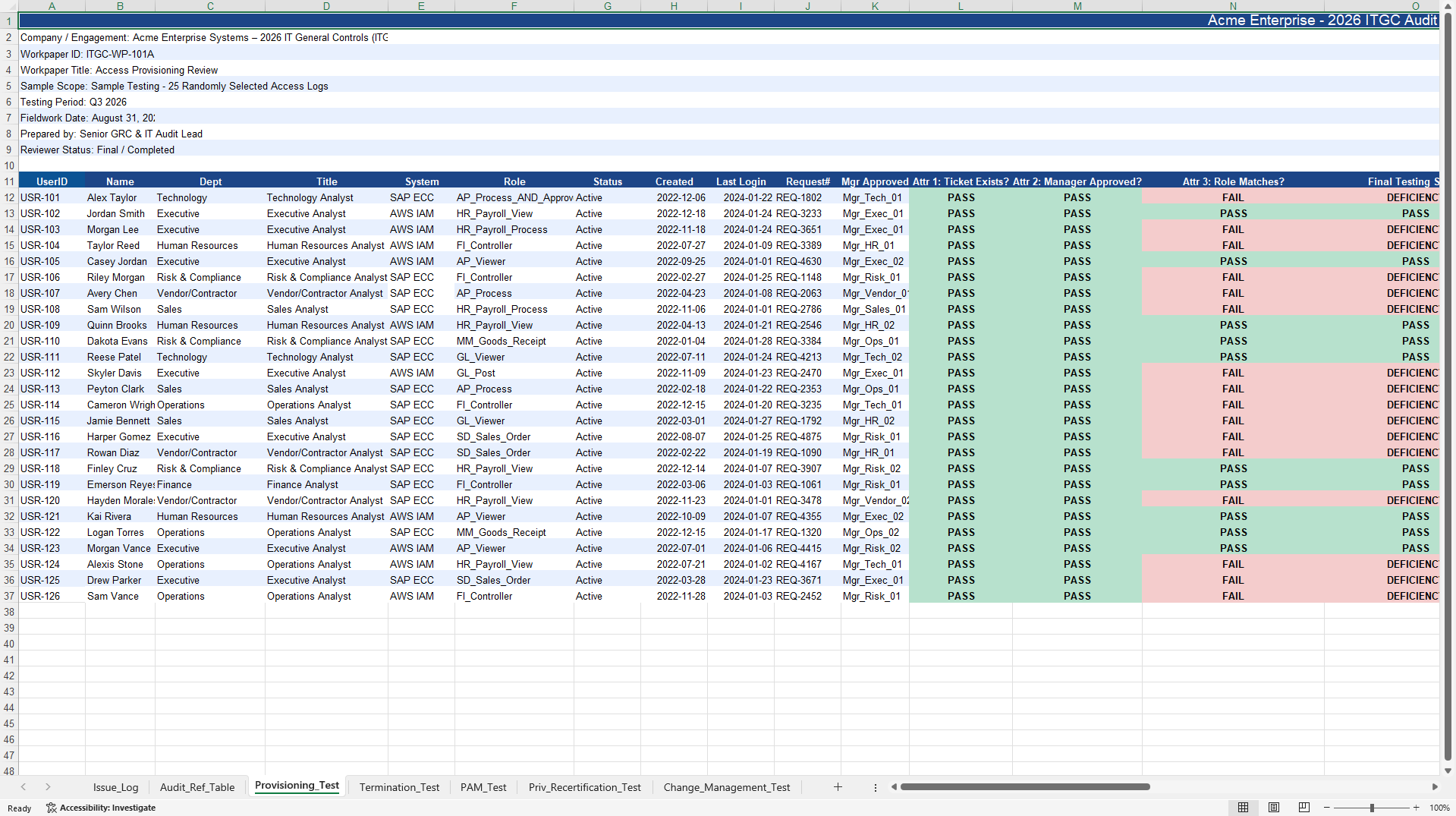
Task: Switch to the PAM_Test sheet
Action: 483,787
